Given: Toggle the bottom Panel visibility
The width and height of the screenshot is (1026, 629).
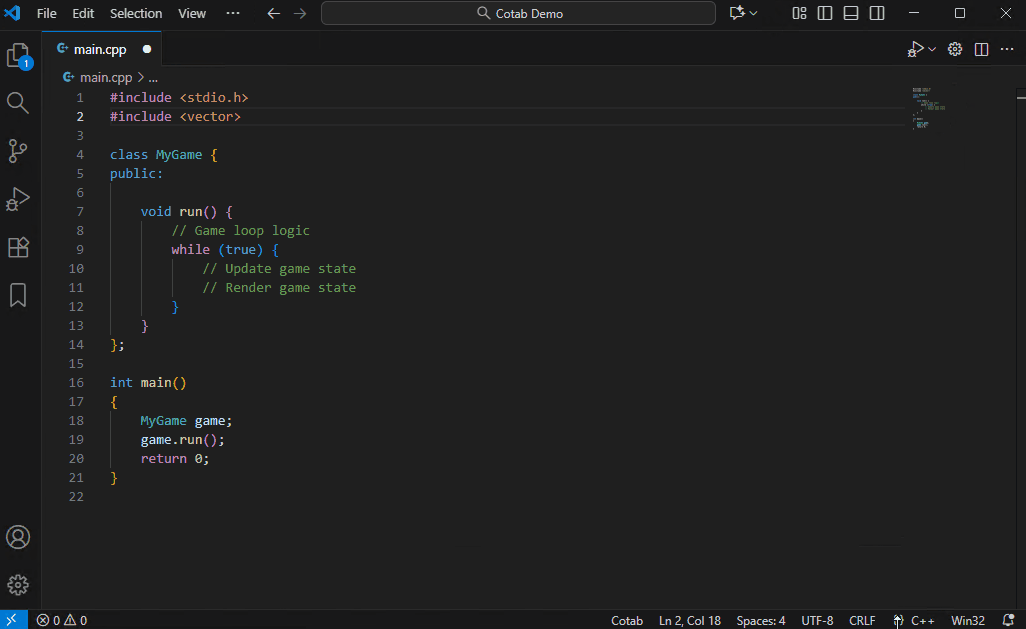Looking at the screenshot, I should click(x=851, y=13).
